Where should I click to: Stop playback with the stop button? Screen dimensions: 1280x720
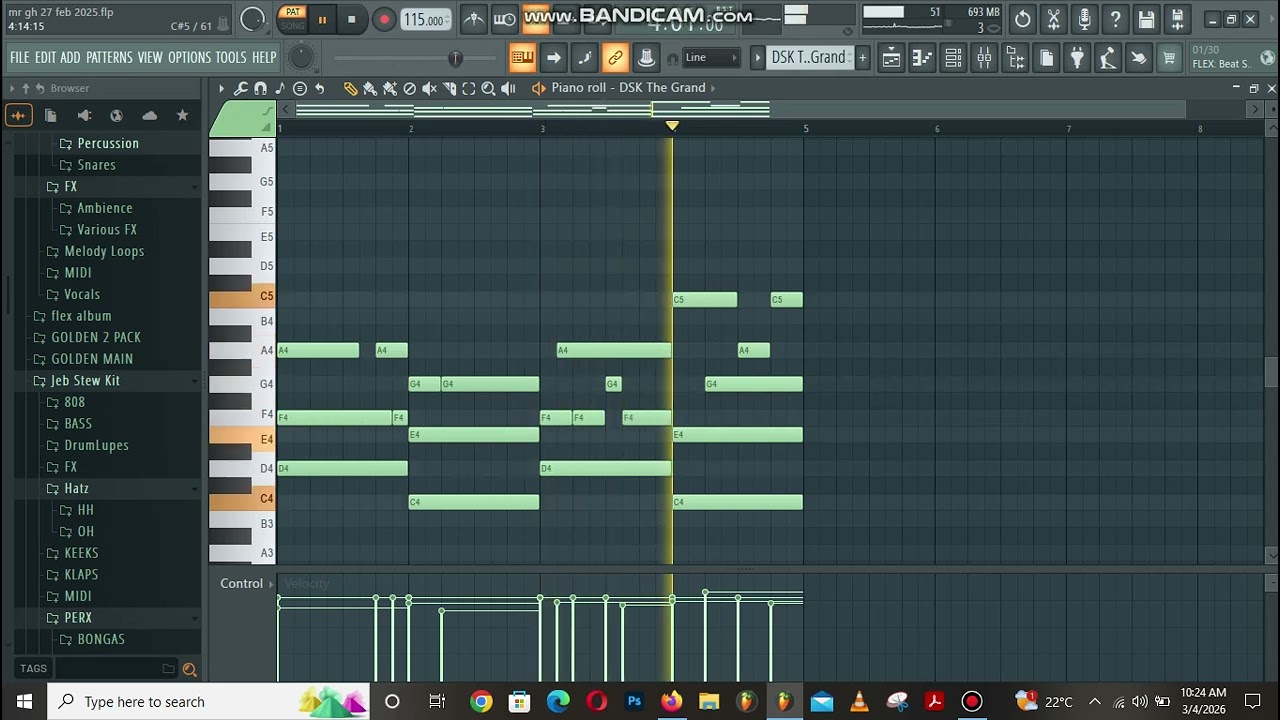coord(351,19)
